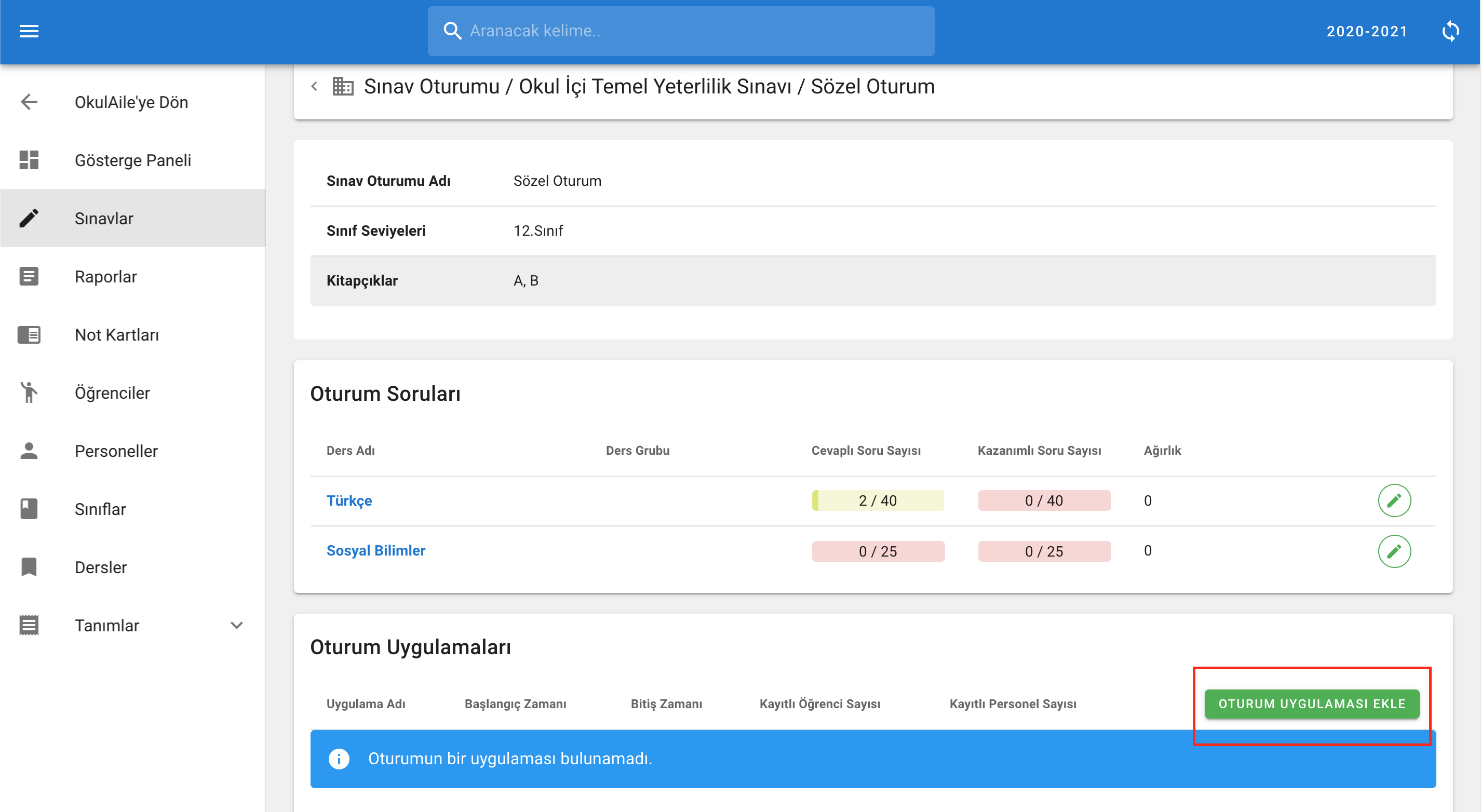The width and height of the screenshot is (1481, 812).
Task: Expand the Tanımlar submenu chevron
Action: point(237,625)
